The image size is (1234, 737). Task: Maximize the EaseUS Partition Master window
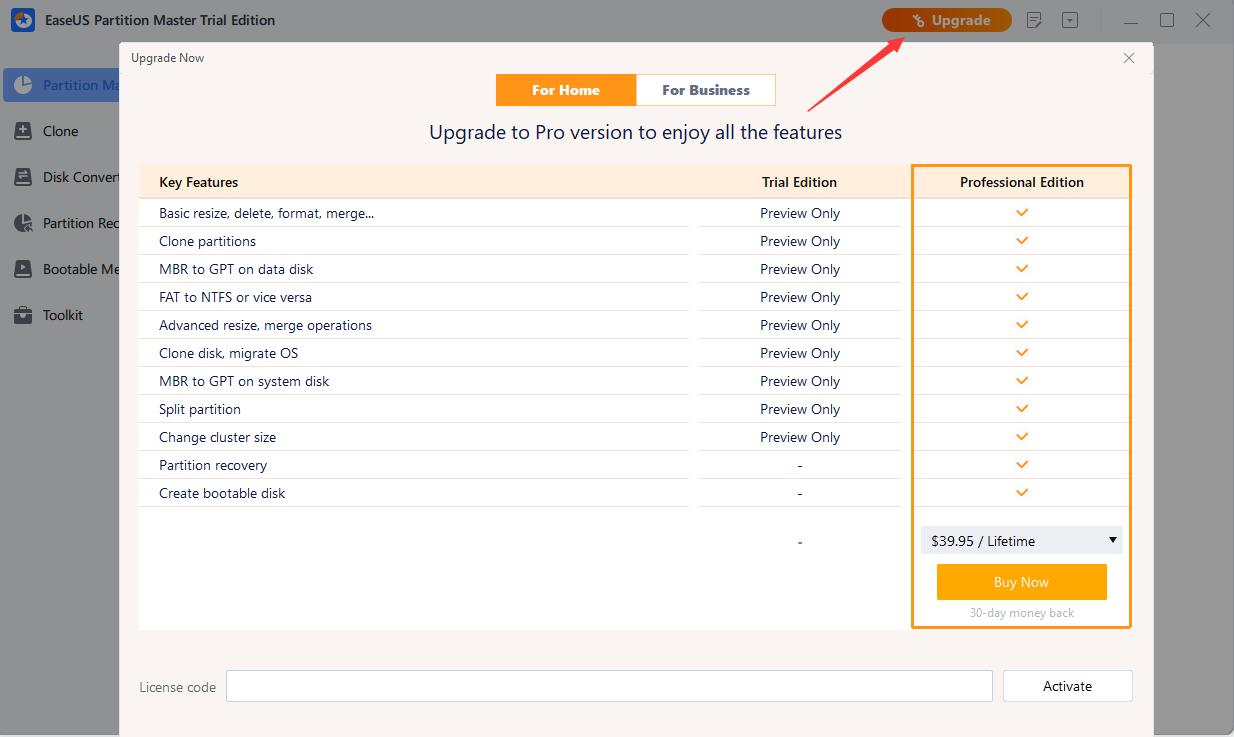click(1167, 20)
